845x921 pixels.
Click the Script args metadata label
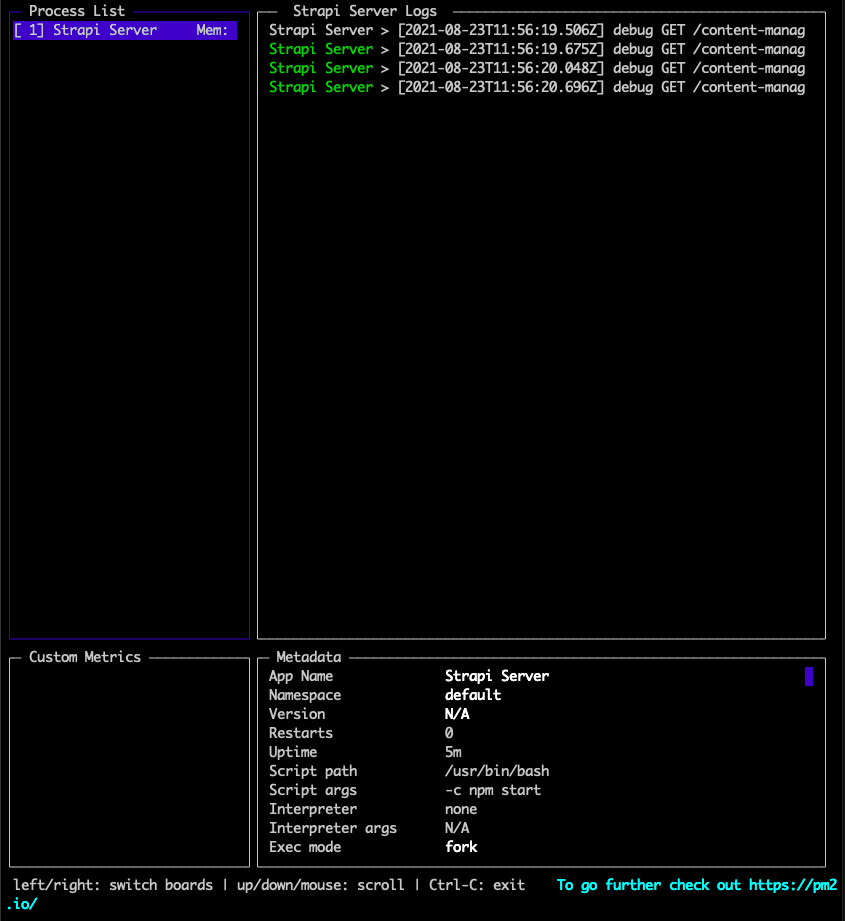[313, 790]
